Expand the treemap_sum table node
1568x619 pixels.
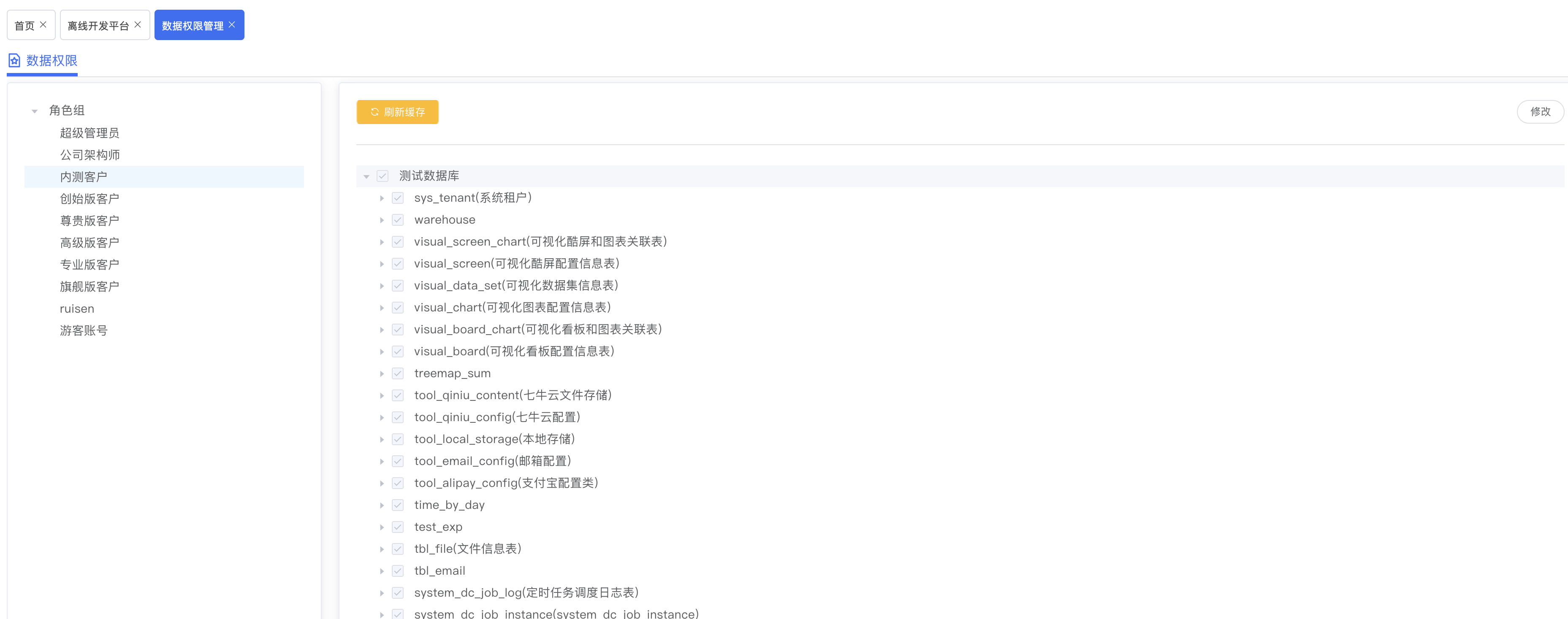[382, 374]
